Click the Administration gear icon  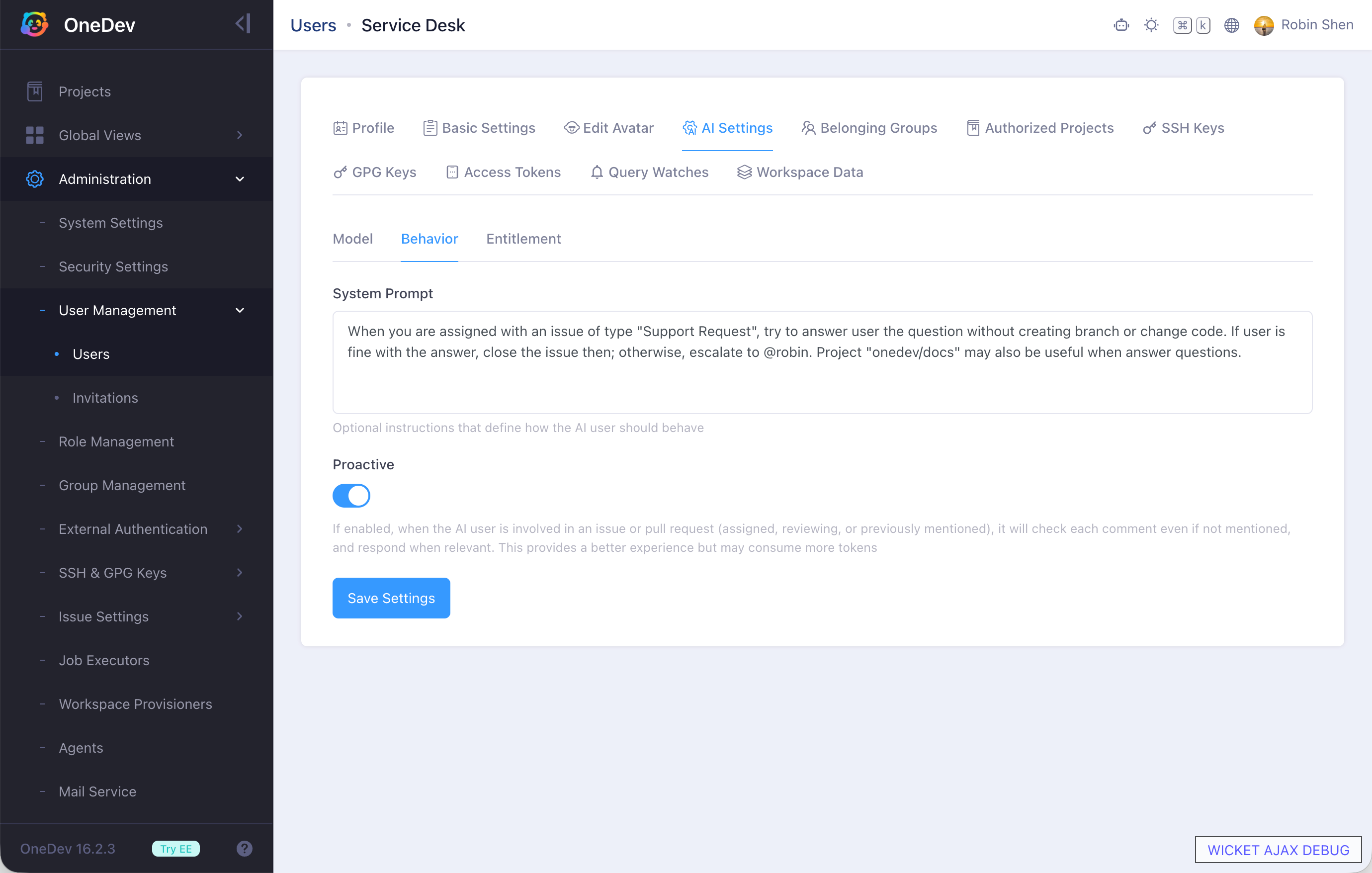[x=35, y=179]
